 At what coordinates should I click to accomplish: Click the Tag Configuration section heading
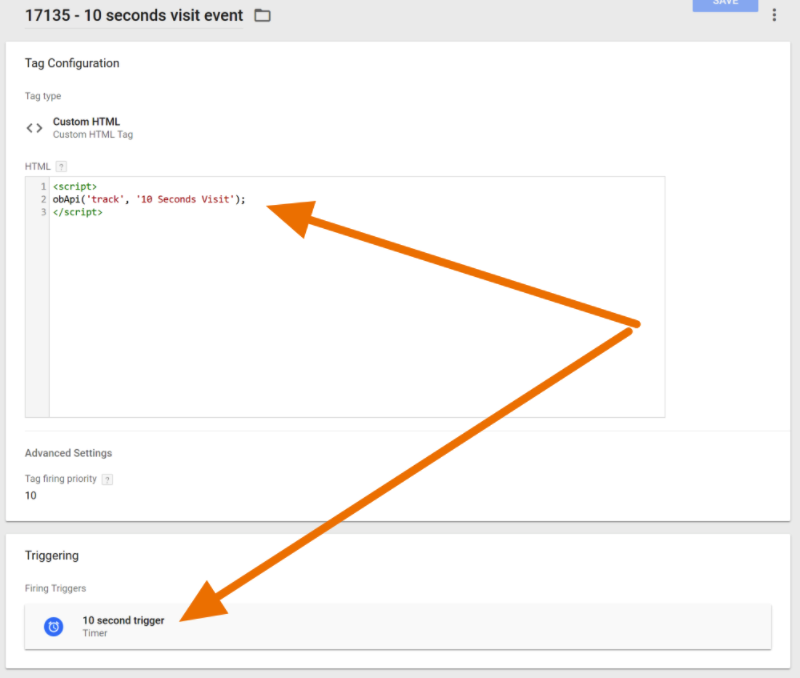pyautogui.click(x=72, y=63)
